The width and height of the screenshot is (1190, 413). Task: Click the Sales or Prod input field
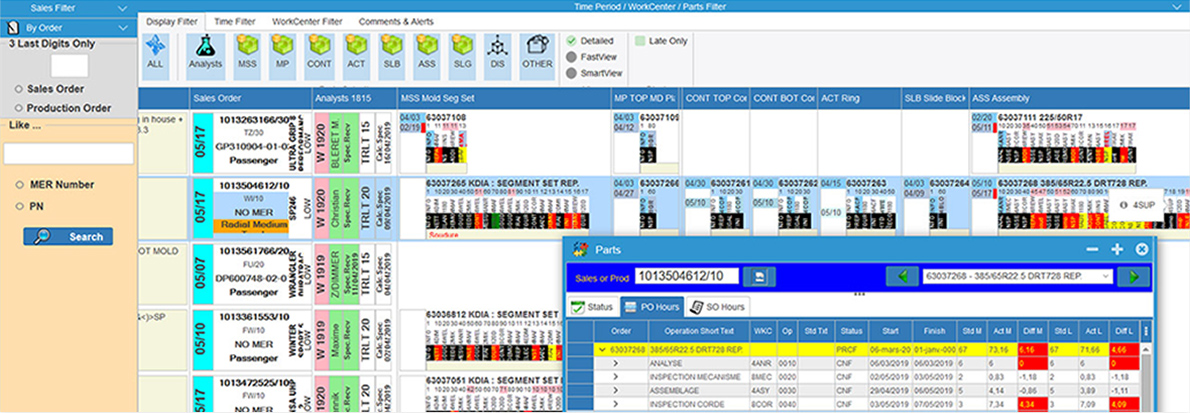[x=686, y=276]
